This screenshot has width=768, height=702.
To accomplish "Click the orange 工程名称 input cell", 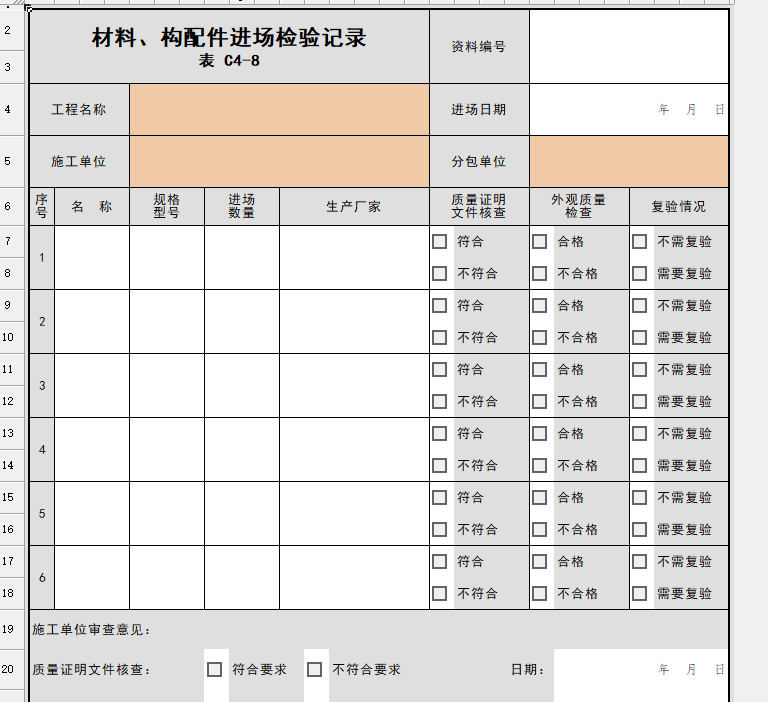I will pyautogui.click(x=279, y=109).
